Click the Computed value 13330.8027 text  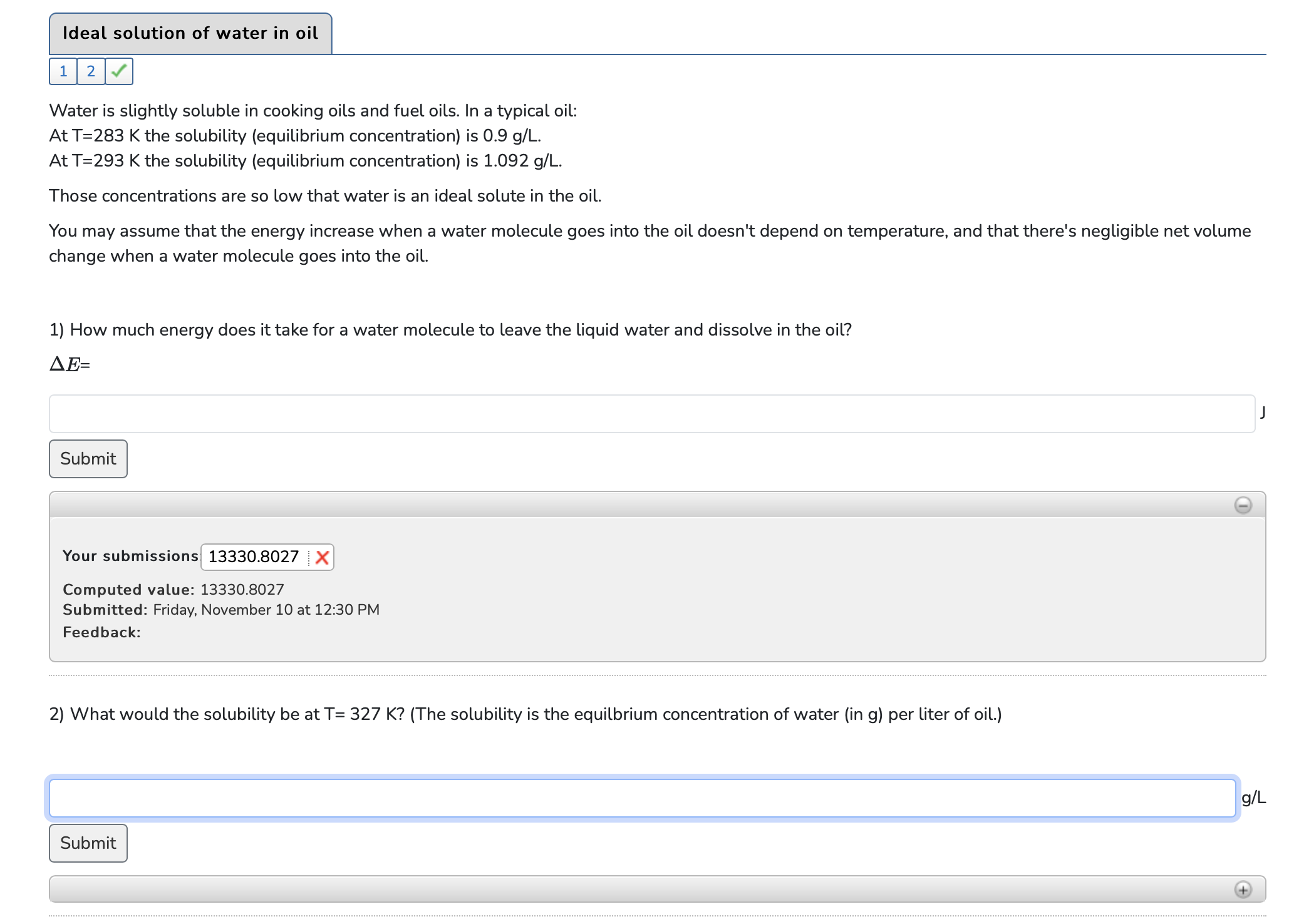tap(242, 590)
